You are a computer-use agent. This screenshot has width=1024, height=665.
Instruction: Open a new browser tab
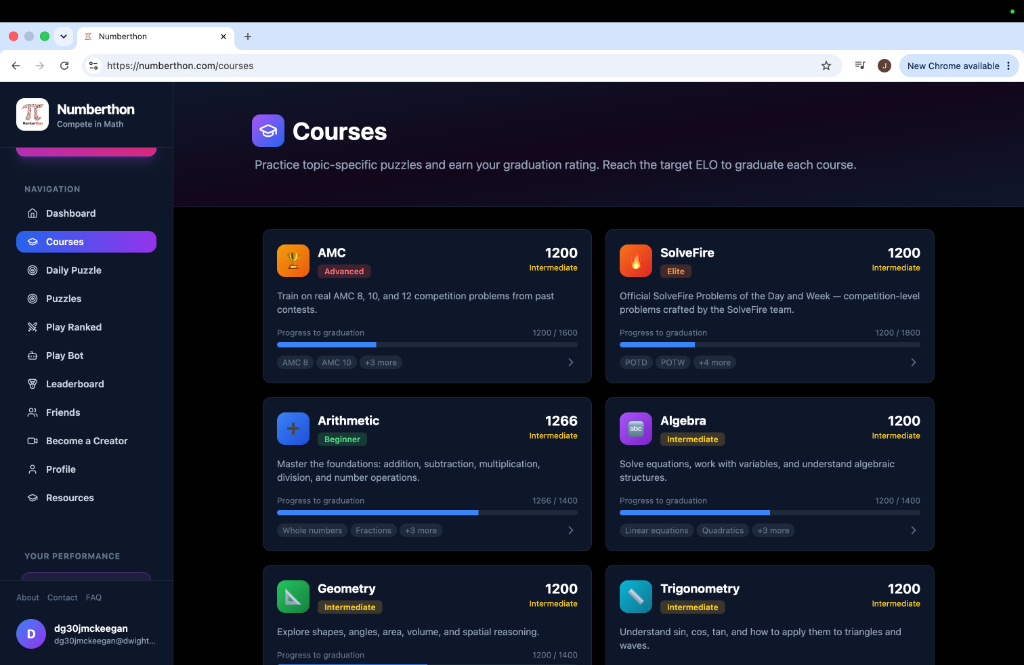[x=248, y=37]
